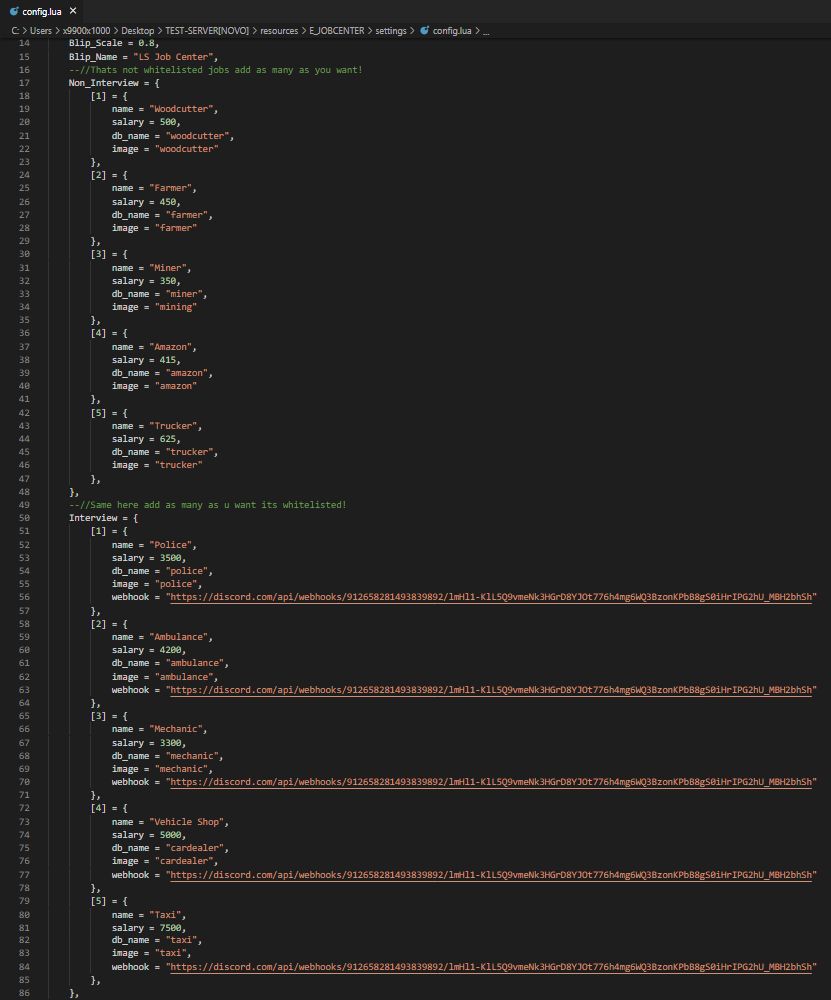The image size is (831, 1000).
Task: Open the Desktop breadcrumb dropdown
Action: [x=138, y=31]
